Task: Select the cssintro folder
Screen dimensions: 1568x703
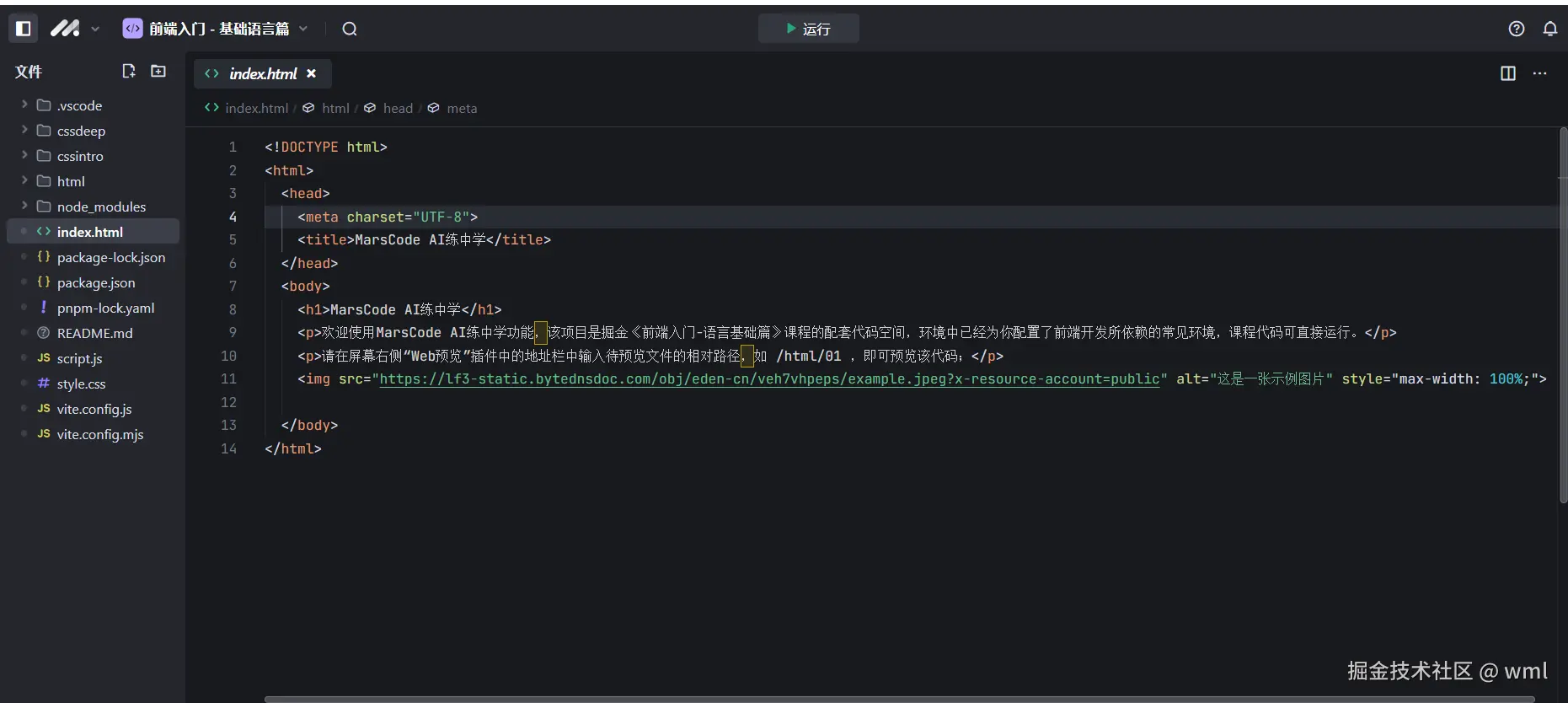Action: pos(93,156)
